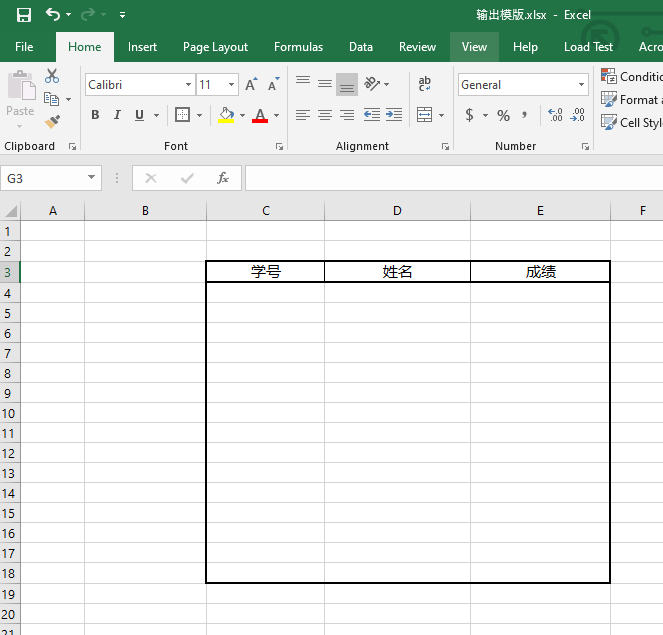Open the Borders options dropdown arrow

[x=200, y=115]
